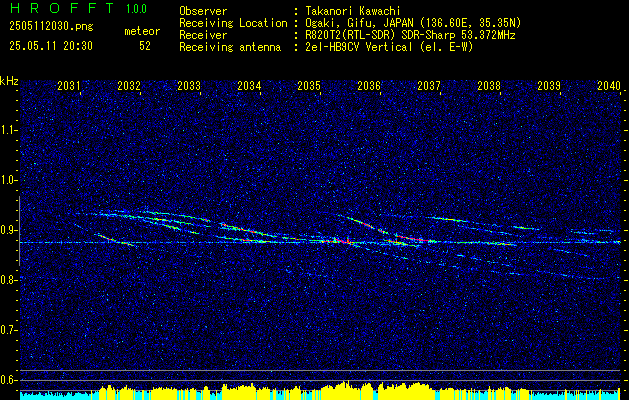629x400 pixels.
Task: Click the 1.1 kHz frequency label
Action: [x=8, y=130]
